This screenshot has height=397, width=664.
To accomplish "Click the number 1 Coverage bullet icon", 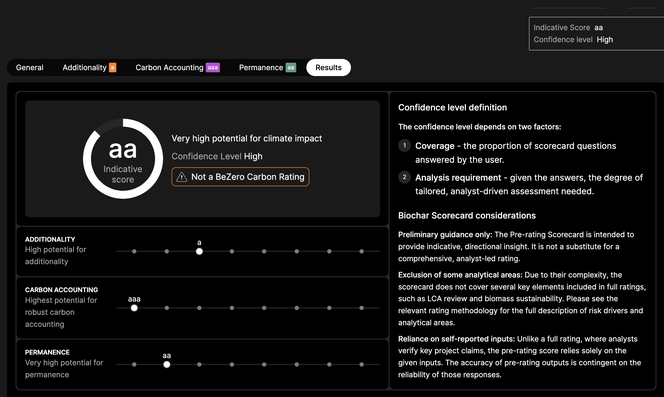I will [404, 146].
